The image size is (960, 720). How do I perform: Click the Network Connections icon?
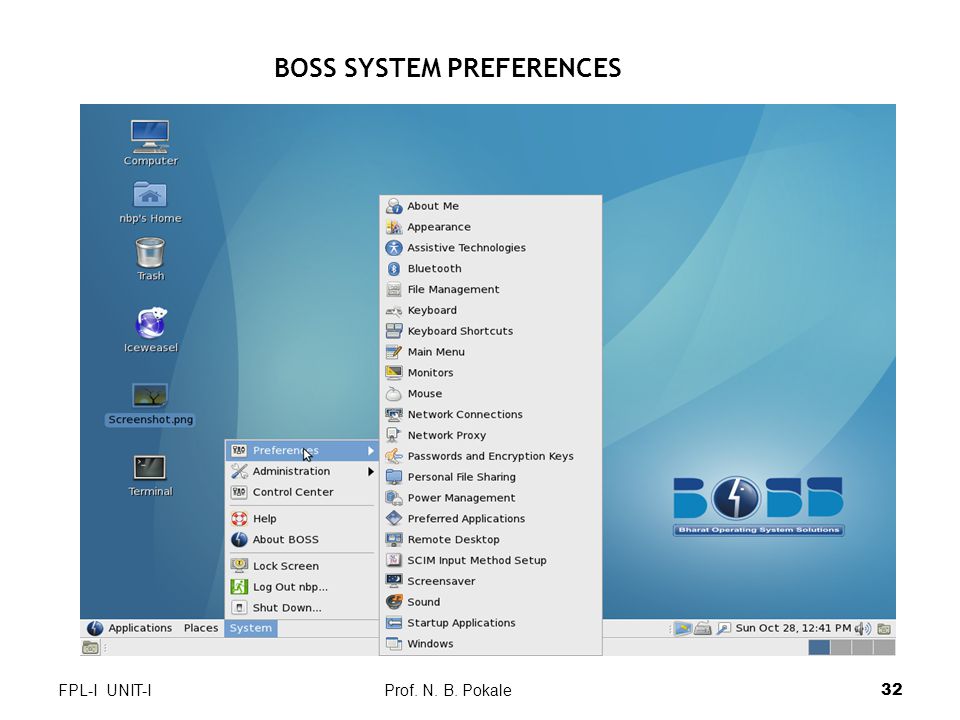point(394,414)
